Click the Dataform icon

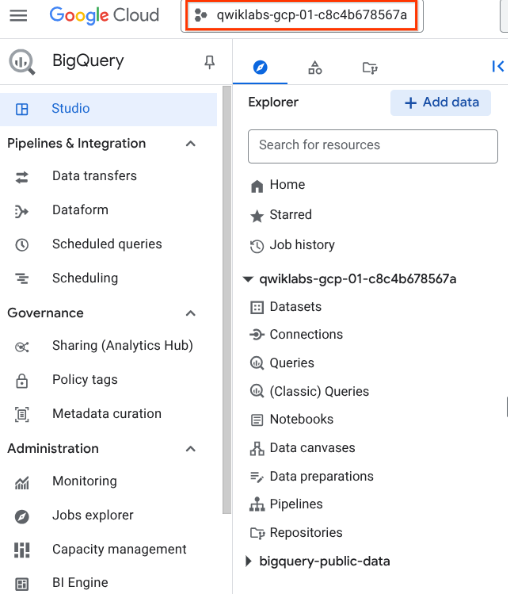tap(22, 211)
